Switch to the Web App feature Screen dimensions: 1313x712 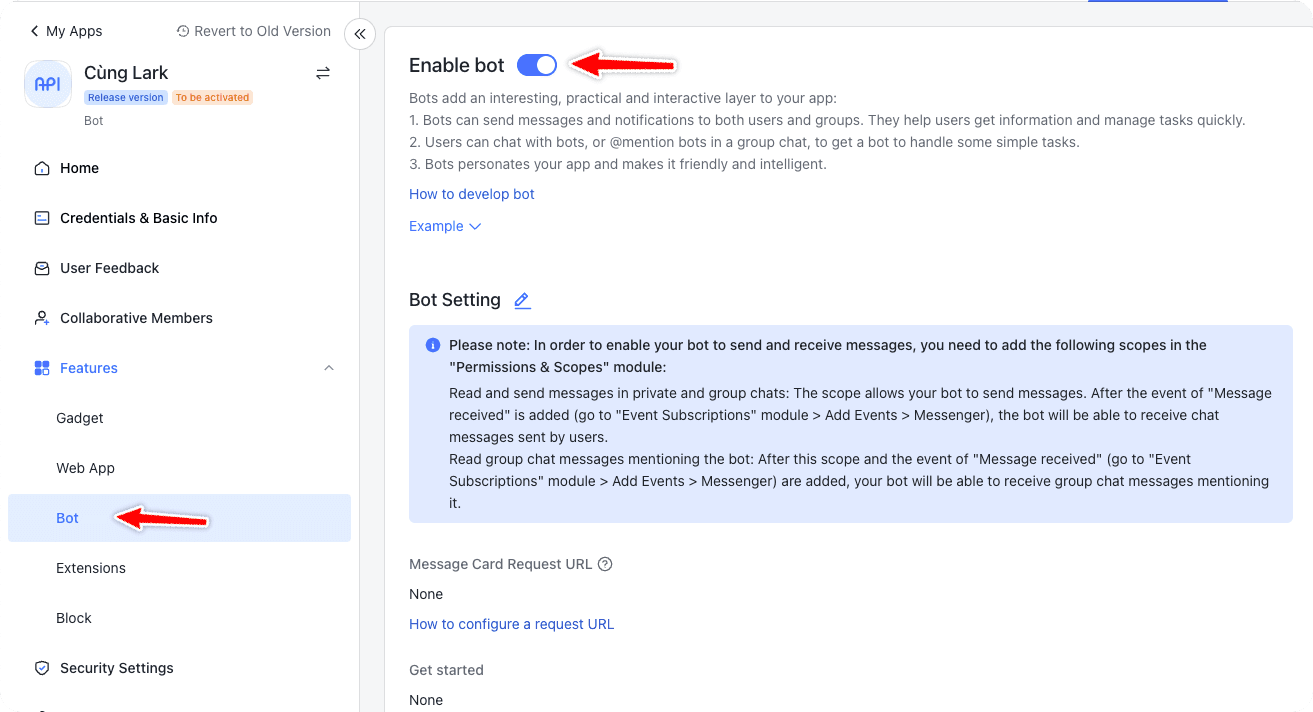[85, 467]
